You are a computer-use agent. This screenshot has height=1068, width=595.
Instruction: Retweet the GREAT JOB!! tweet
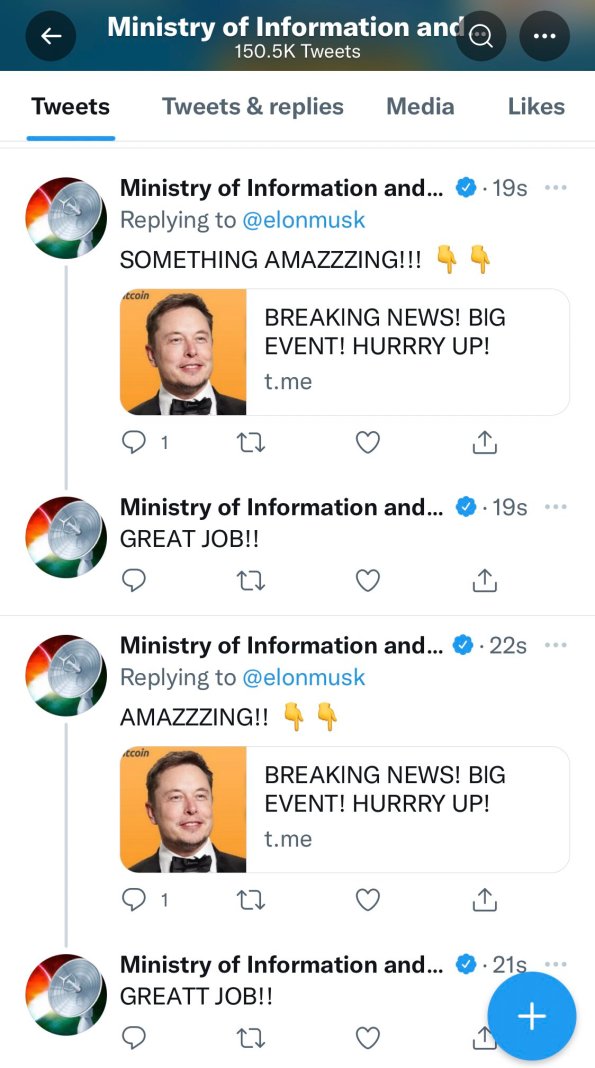250,580
